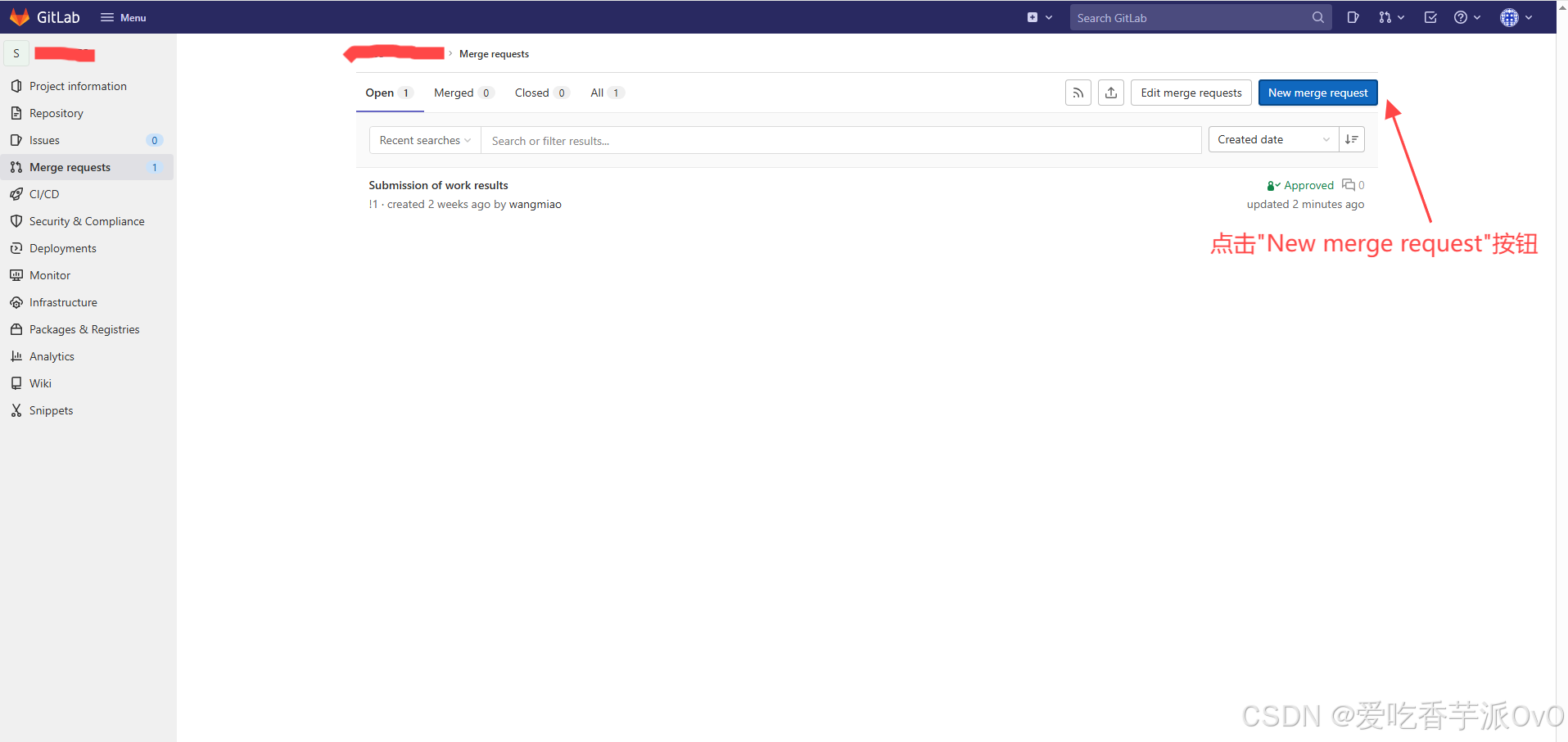Click the Snippets scissors icon
The image size is (1568, 742).
(x=16, y=410)
